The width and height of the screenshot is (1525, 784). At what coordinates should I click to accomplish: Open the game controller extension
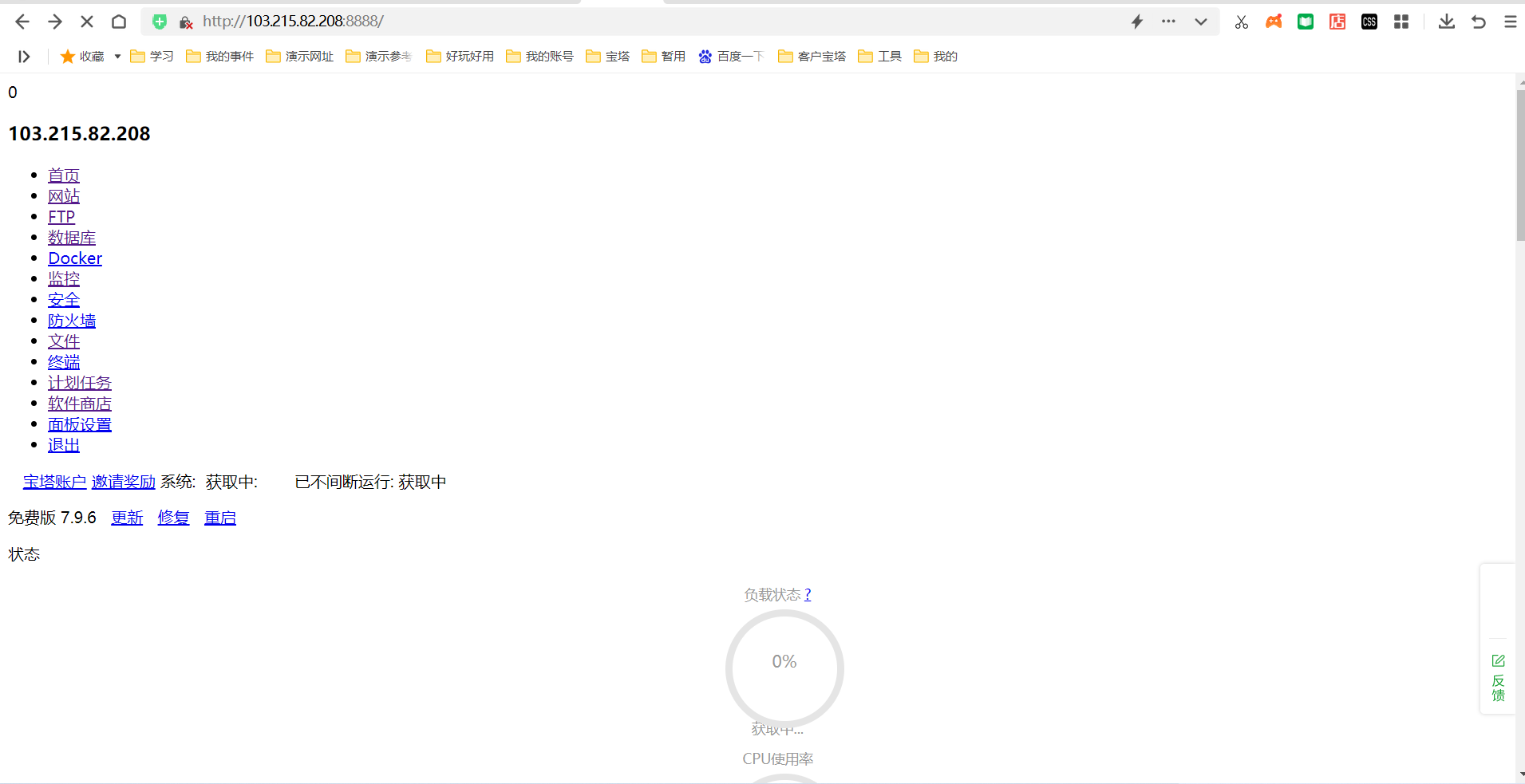tap(1274, 22)
